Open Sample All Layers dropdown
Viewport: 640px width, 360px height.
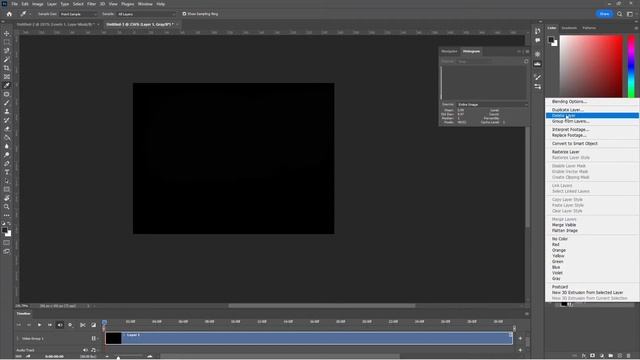(x=146, y=14)
